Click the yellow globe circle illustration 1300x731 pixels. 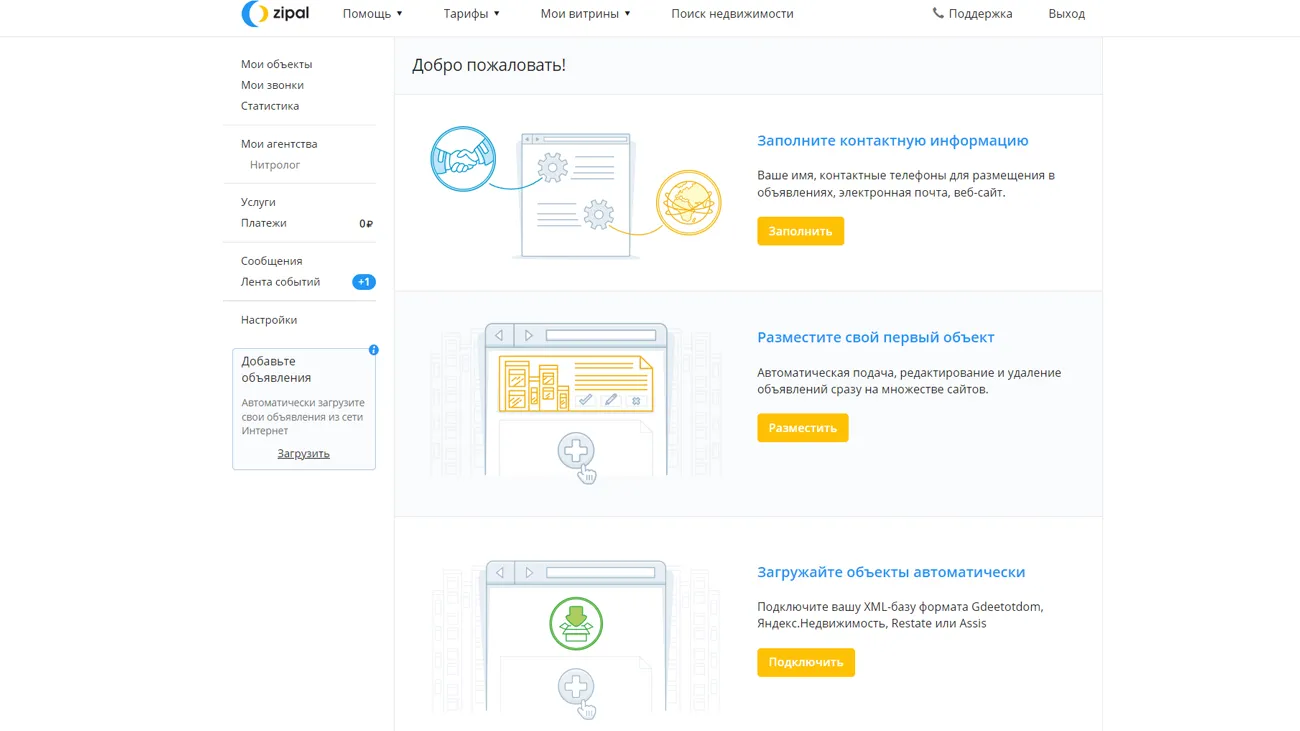click(x=688, y=203)
